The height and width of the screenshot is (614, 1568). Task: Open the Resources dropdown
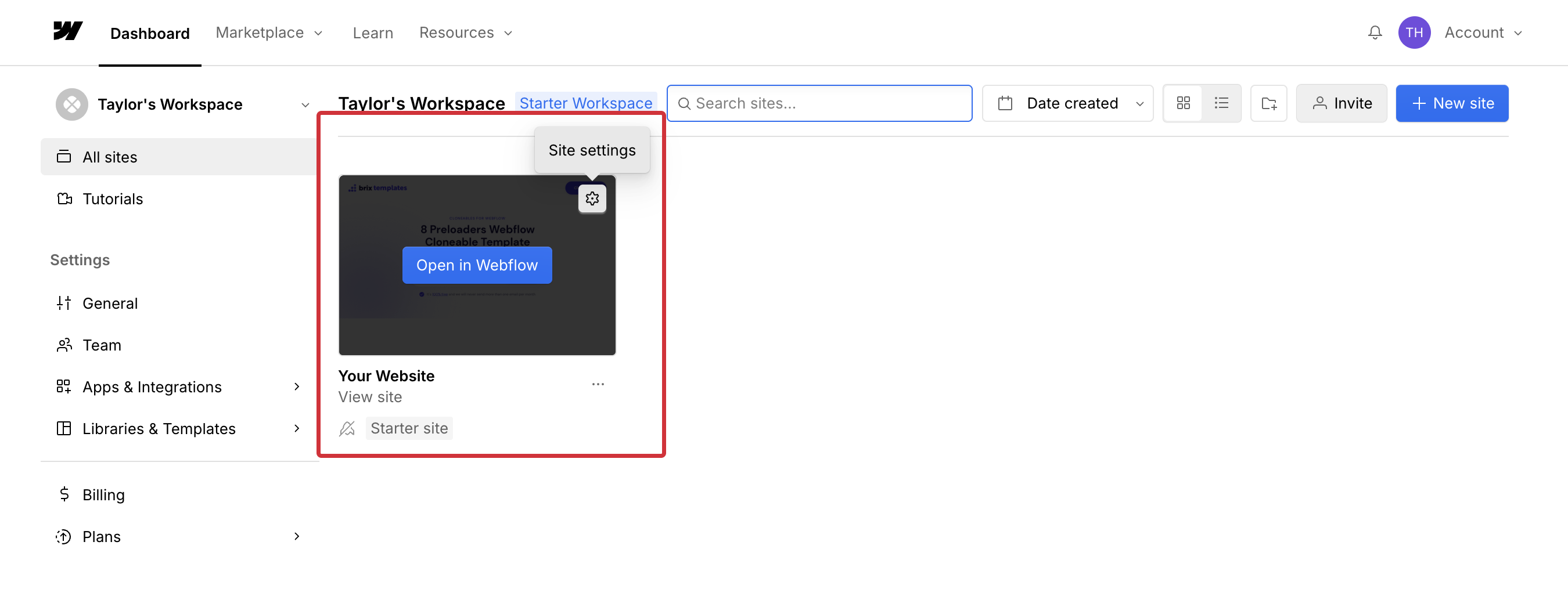[x=466, y=32]
